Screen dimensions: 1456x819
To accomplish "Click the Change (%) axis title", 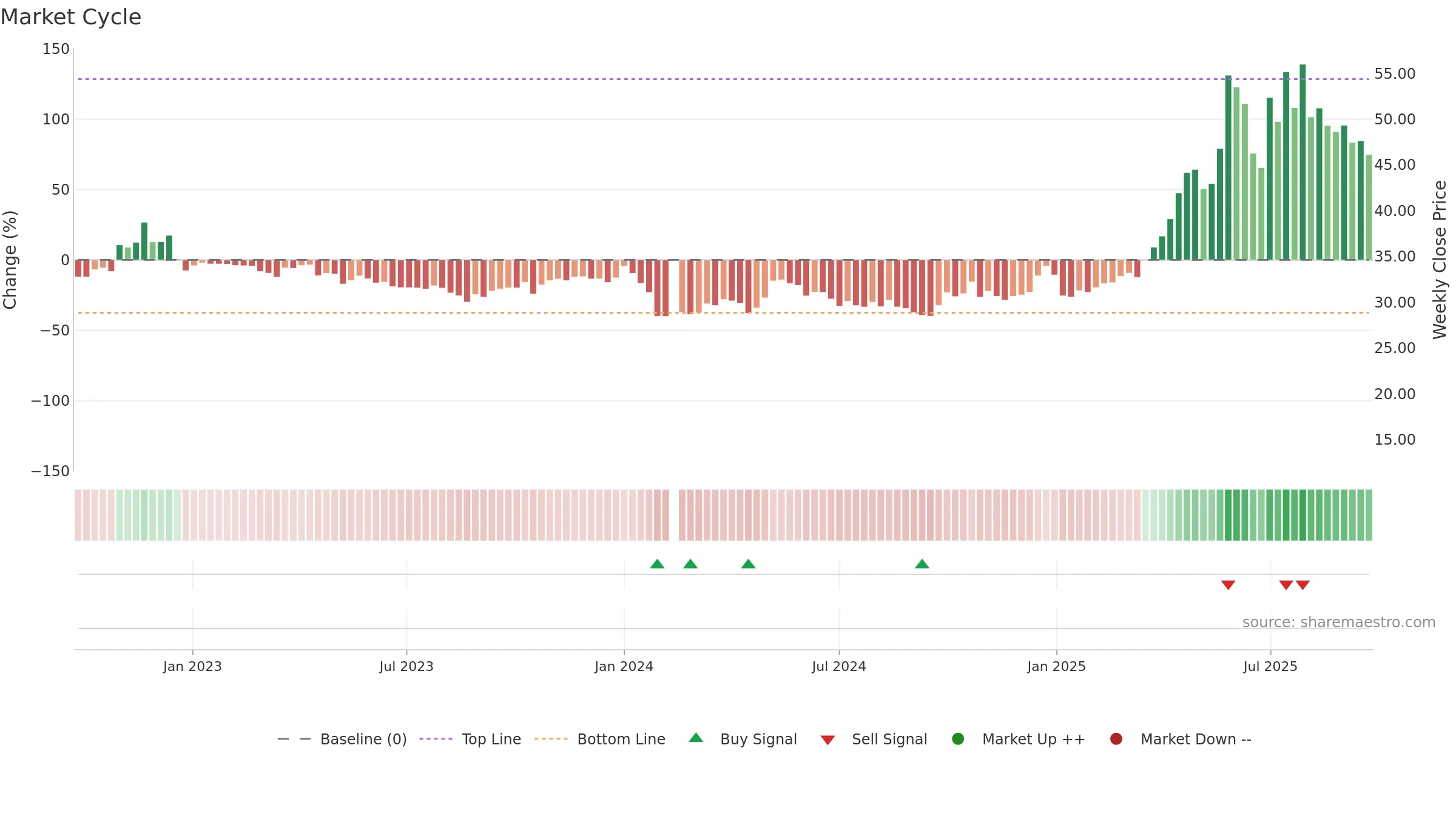I will tap(10, 260).
